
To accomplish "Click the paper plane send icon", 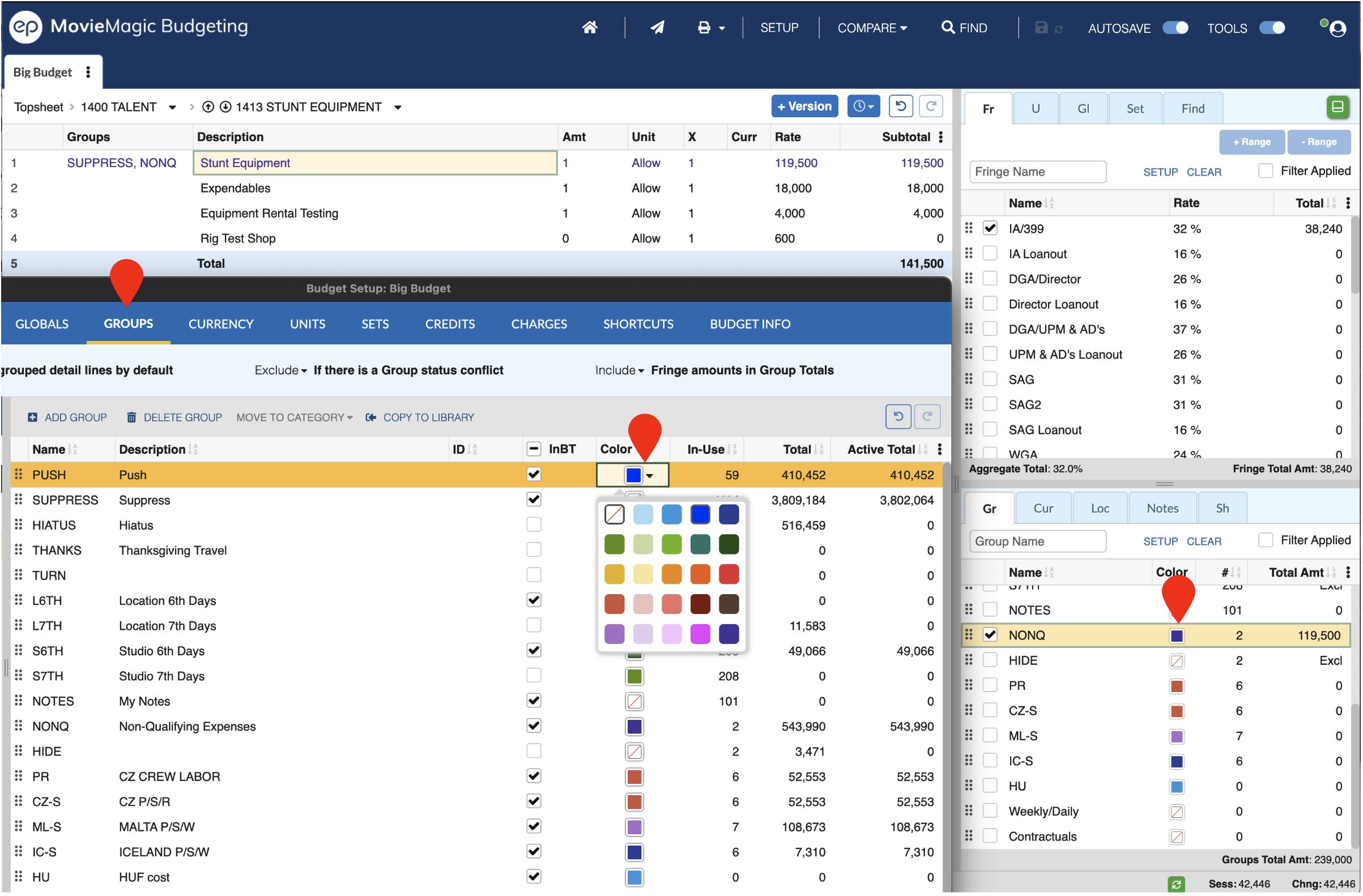I will point(657,27).
